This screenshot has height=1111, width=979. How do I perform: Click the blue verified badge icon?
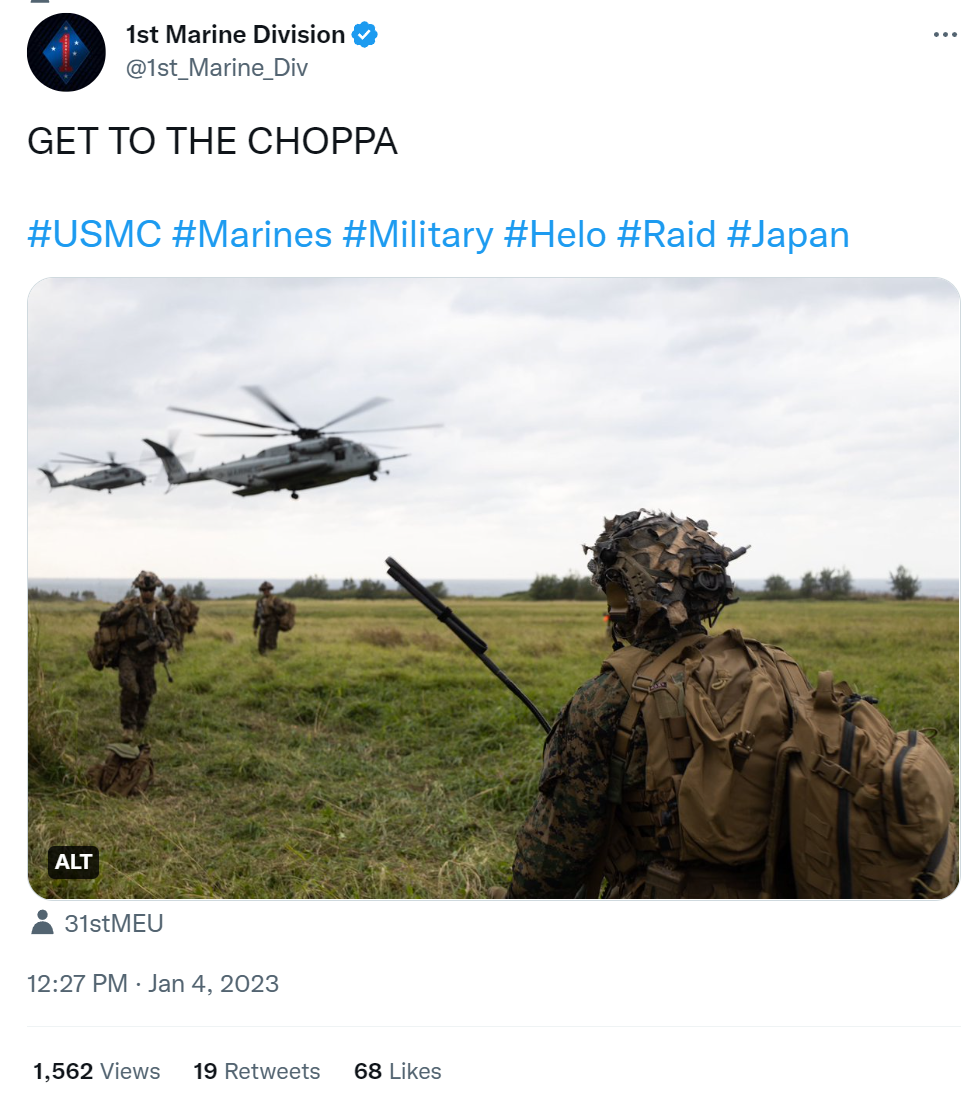tap(365, 34)
